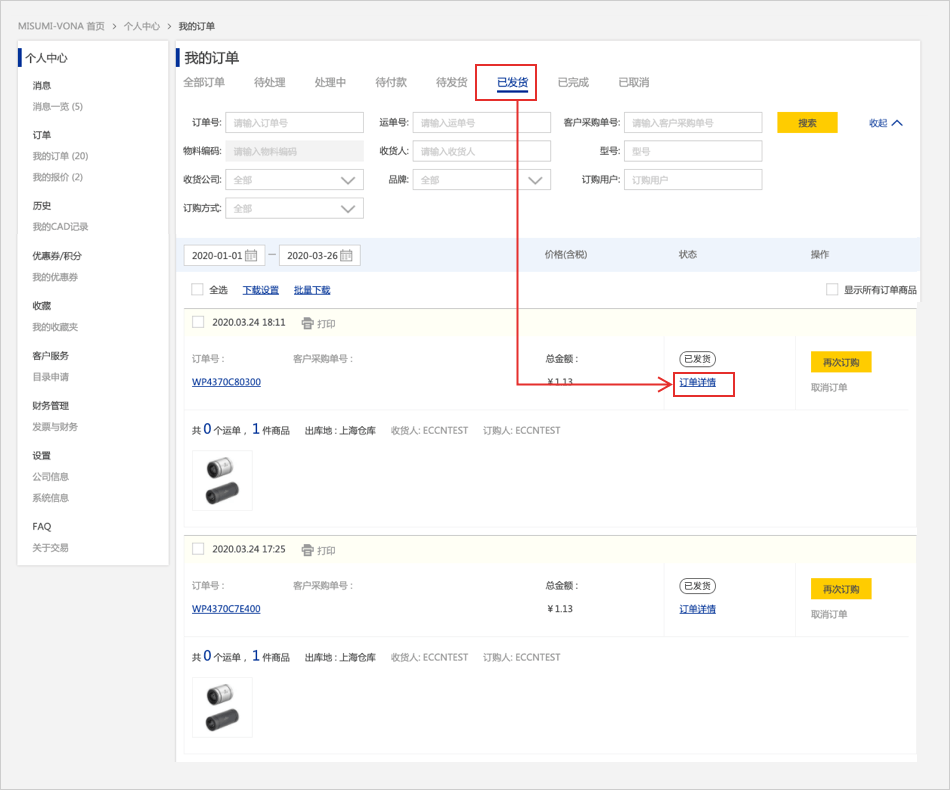Screen dimensions: 950x790
Task: Open the end date calendar icon
Action: (x=346, y=255)
